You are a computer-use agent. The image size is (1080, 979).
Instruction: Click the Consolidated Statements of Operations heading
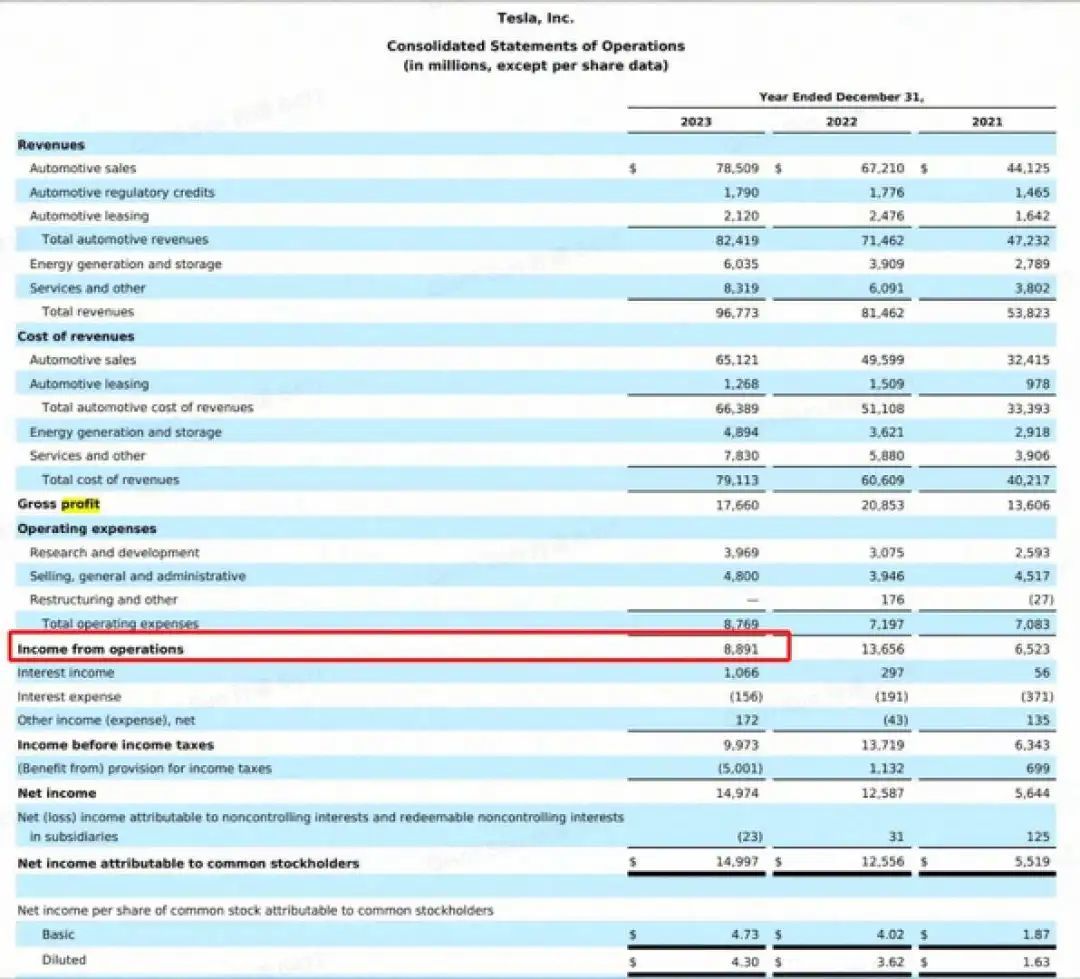tap(535, 46)
